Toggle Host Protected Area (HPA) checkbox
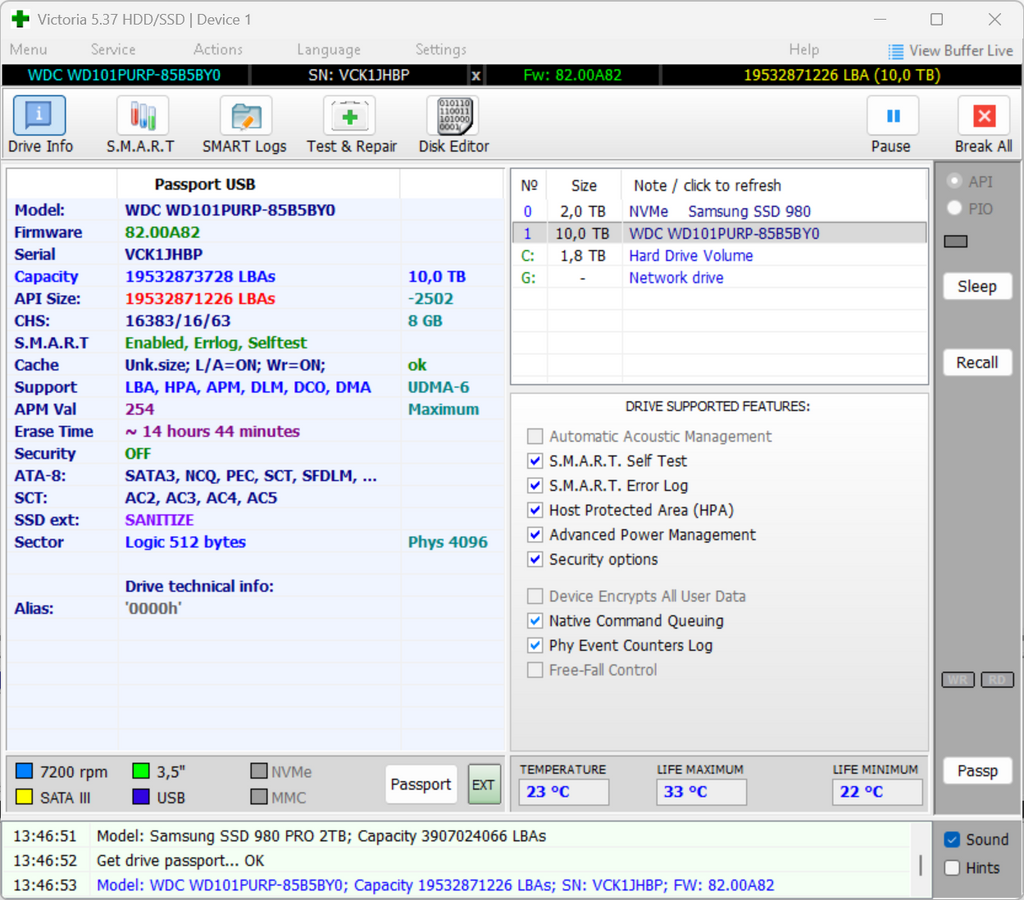Image resolution: width=1024 pixels, height=900 pixels. pyautogui.click(x=535, y=510)
